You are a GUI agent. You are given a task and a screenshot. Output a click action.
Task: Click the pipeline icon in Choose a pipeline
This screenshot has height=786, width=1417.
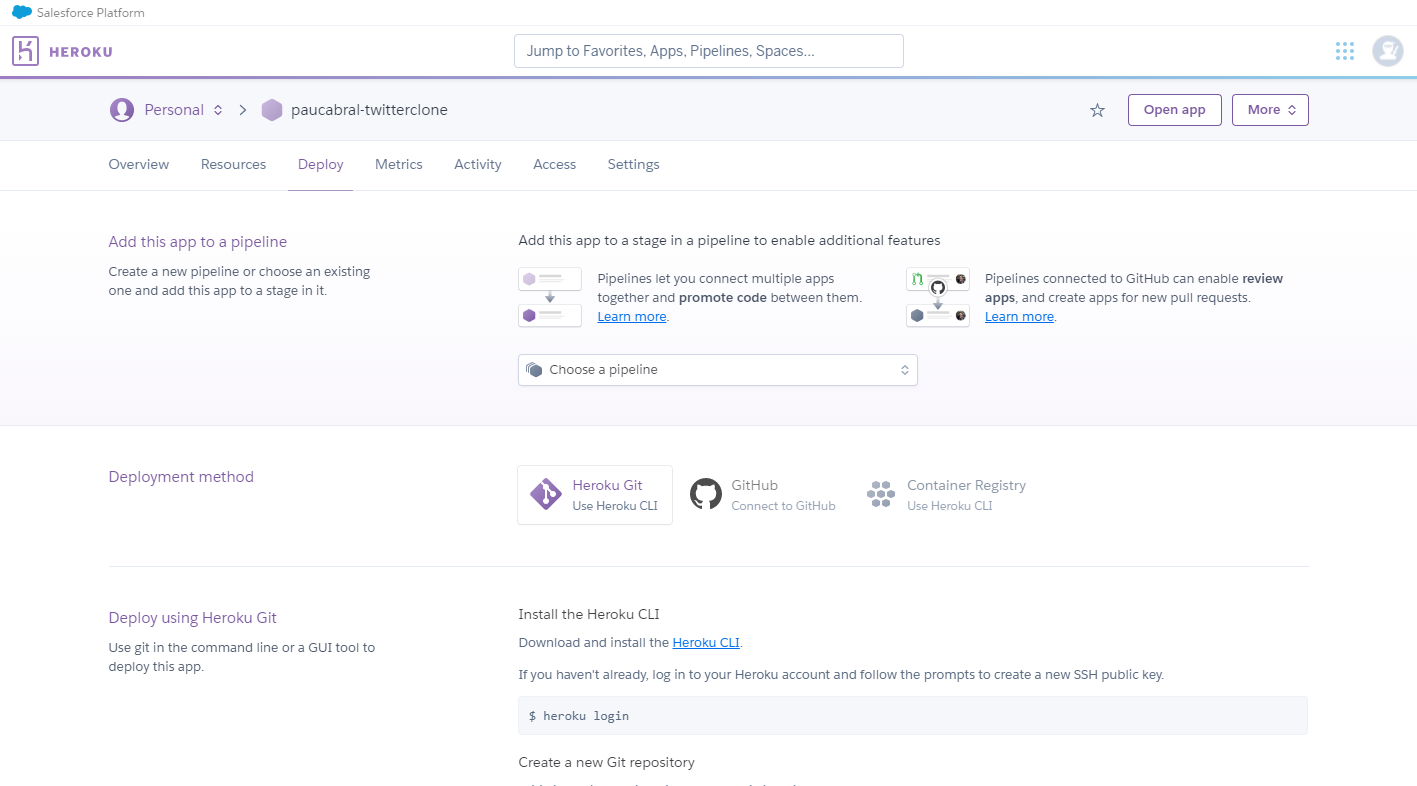534,370
